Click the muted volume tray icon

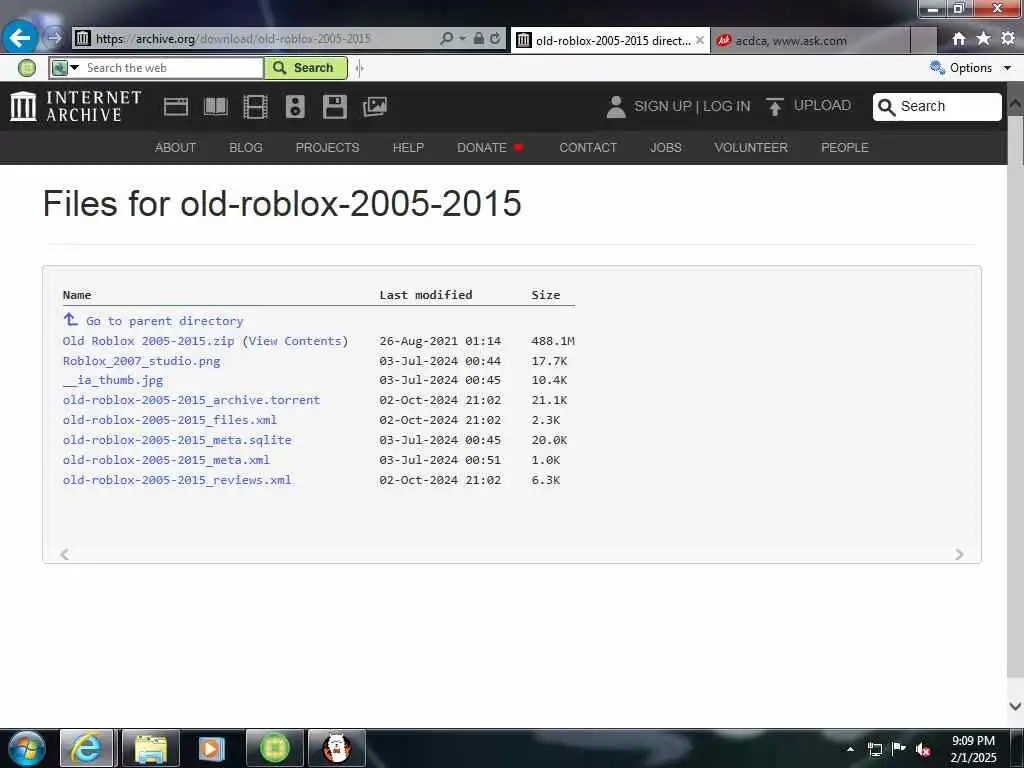point(923,749)
